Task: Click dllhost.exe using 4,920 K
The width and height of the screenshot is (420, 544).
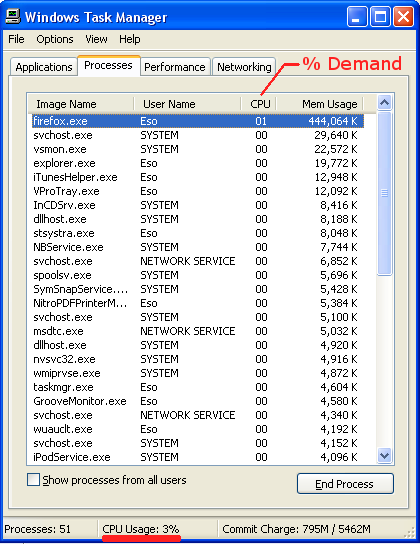Action: coord(198,345)
